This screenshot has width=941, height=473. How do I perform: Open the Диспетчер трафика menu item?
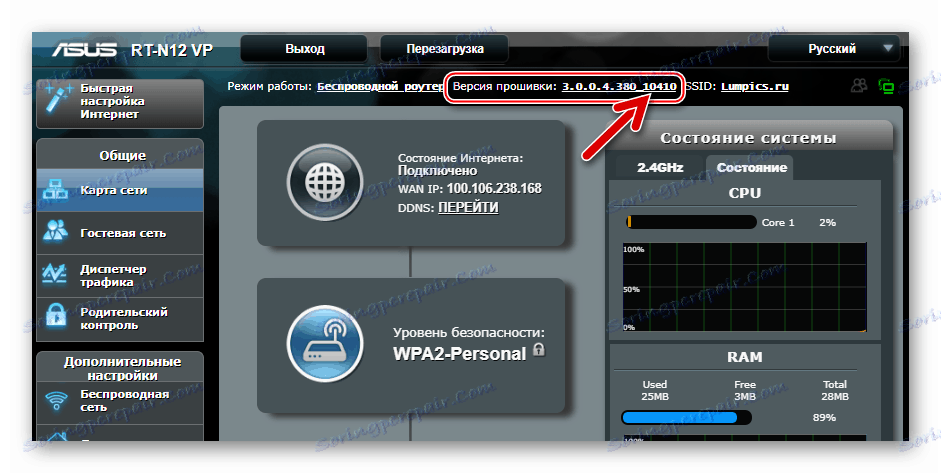pyautogui.click(x=120, y=276)
